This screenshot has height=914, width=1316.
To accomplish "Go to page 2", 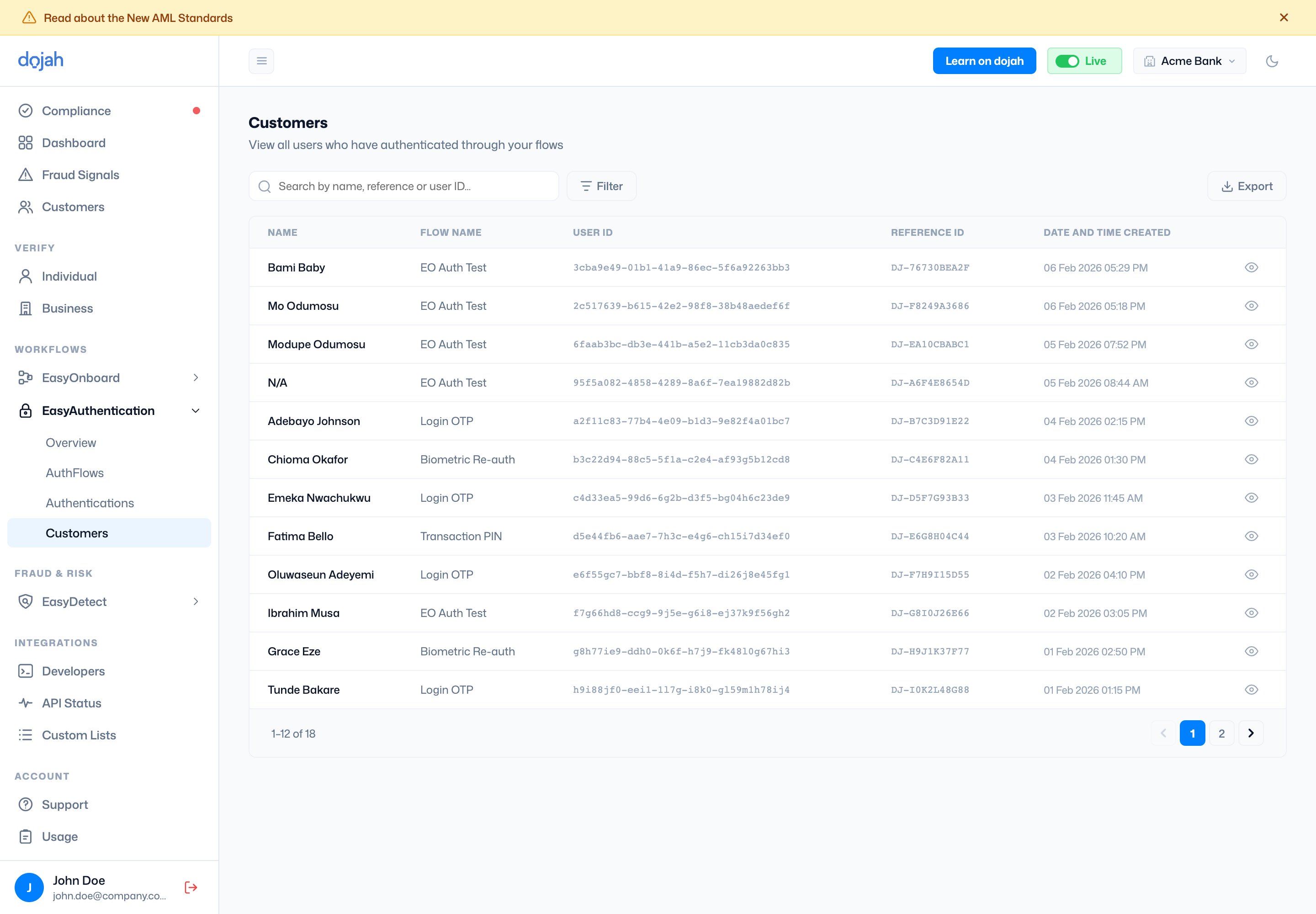I will (x=1221, y=733).
